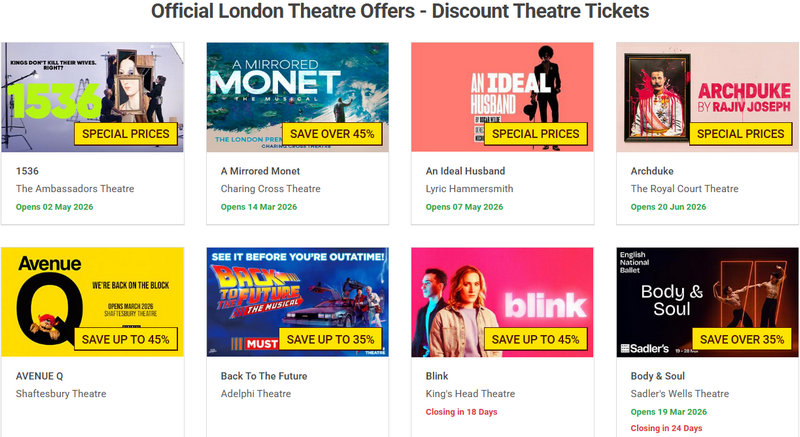Click the An Ideal Husband title

tap(465, 171)
